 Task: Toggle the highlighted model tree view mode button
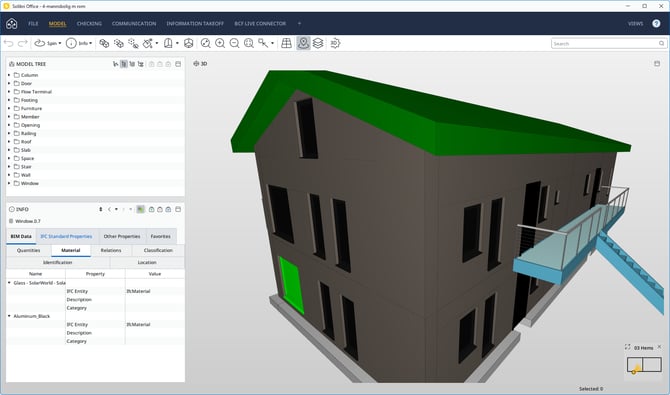click(124, 64)
